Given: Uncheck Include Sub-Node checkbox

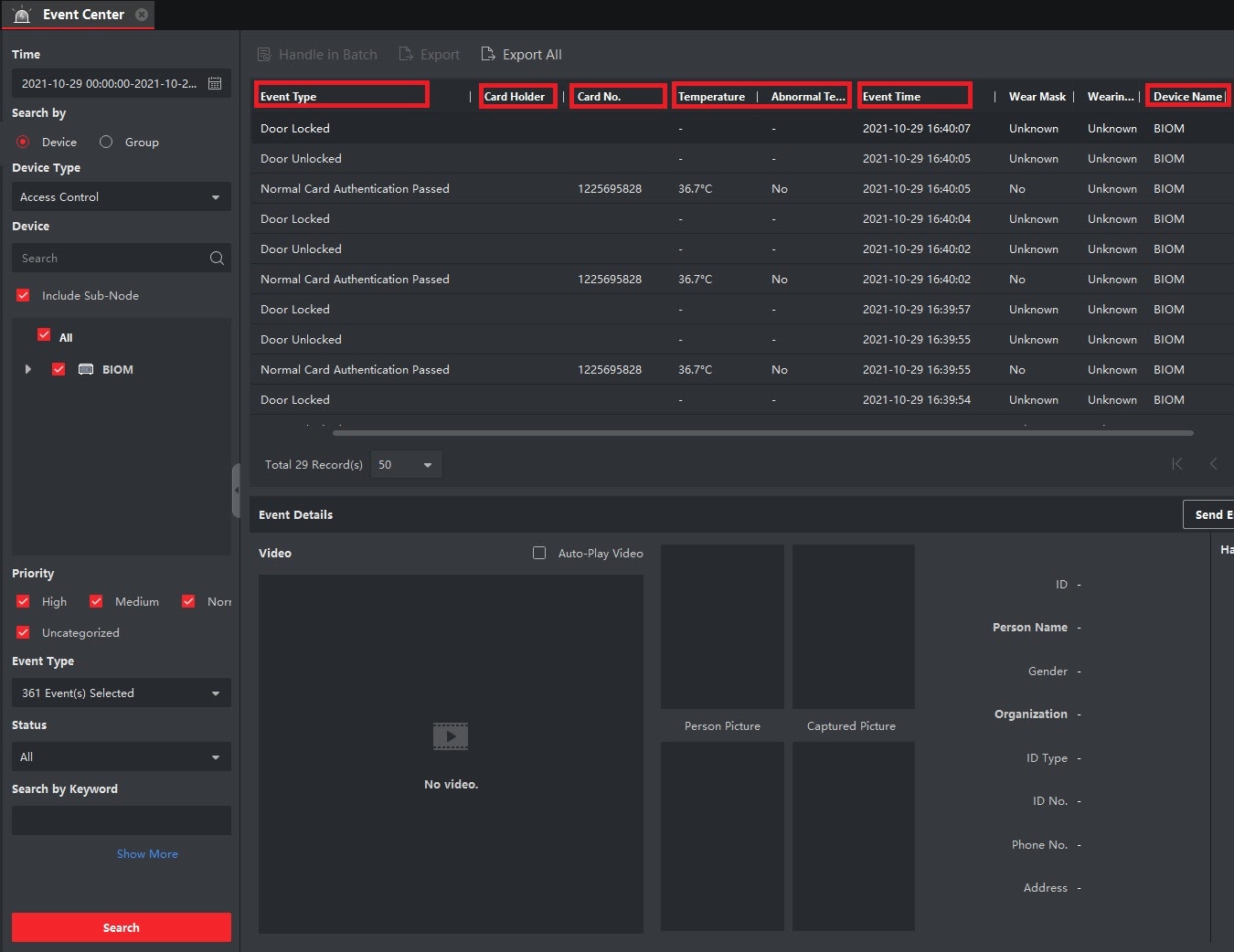Looking at the screenshot, I should point(23,295).
